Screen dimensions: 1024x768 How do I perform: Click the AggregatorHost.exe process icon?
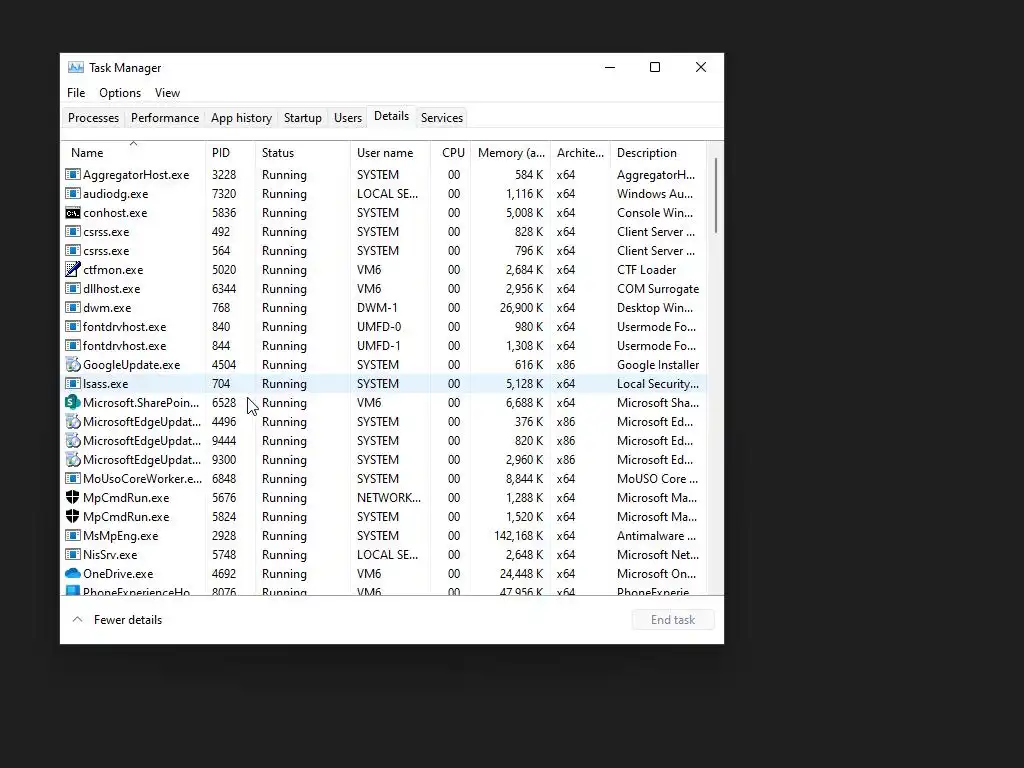[x=72, y=174]
